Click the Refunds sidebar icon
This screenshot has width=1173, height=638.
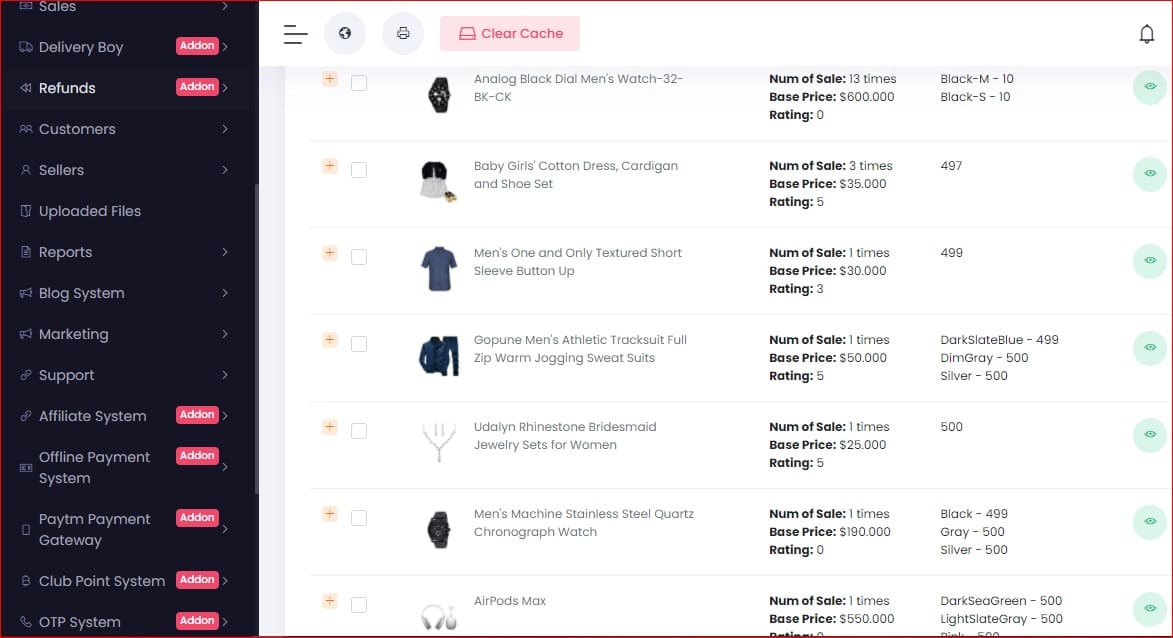click(x=25, y=88)
